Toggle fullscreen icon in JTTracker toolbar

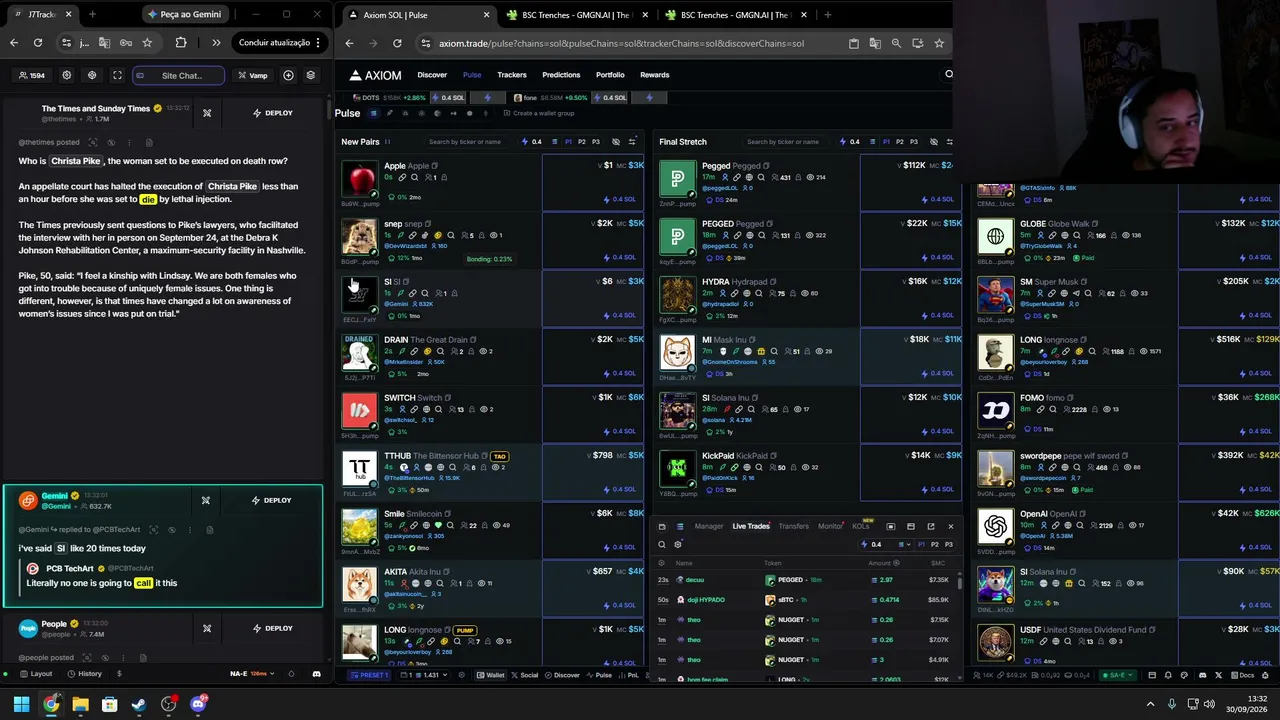(x=117, y=75)
